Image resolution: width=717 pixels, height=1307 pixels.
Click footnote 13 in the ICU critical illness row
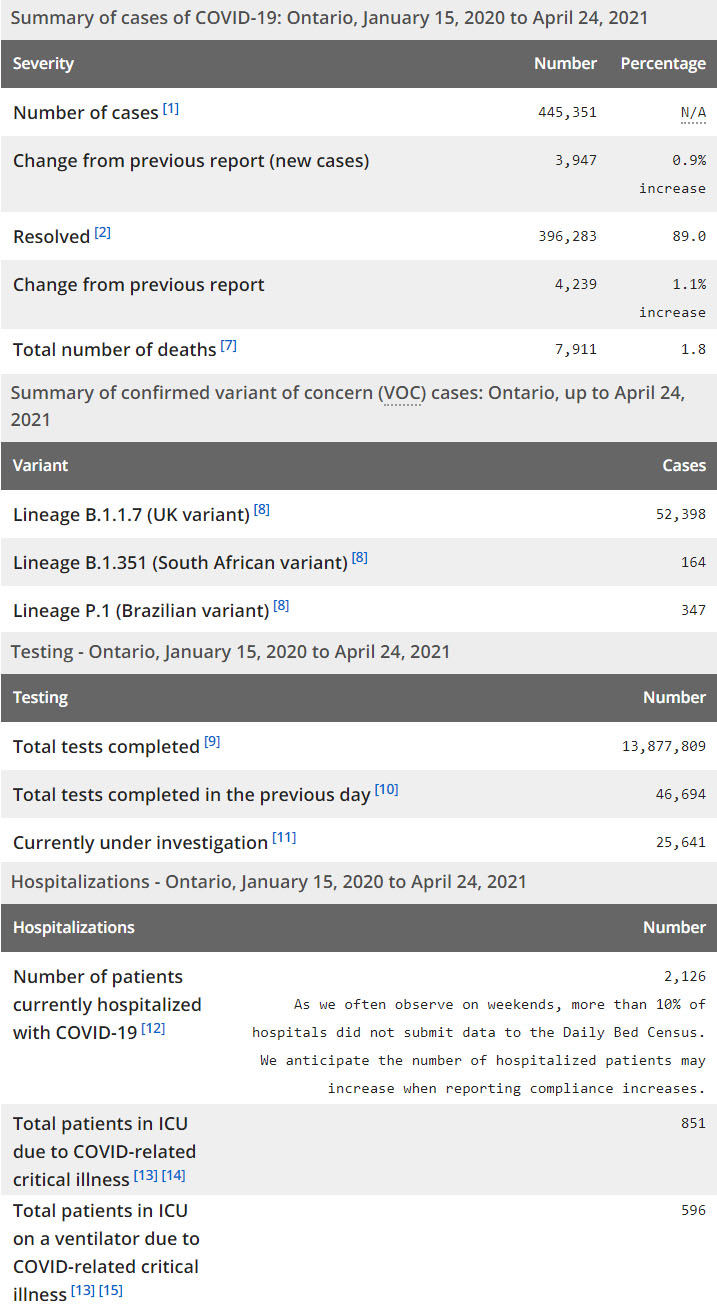[145, 1176]
